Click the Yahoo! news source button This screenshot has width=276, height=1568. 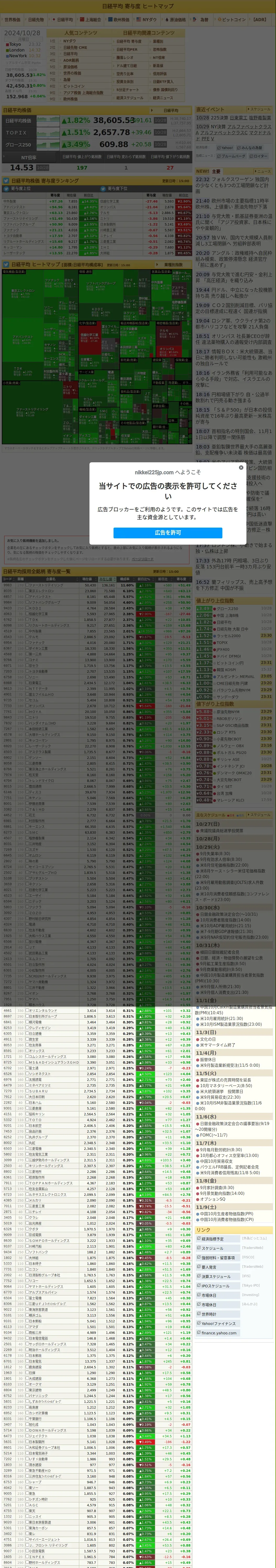(226, 147)
